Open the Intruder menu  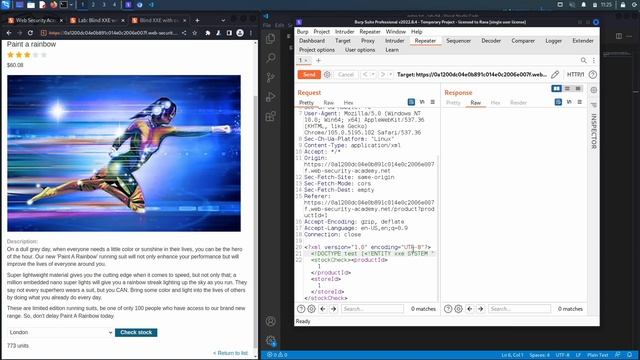pyautogui.click(x=344, y=31)
